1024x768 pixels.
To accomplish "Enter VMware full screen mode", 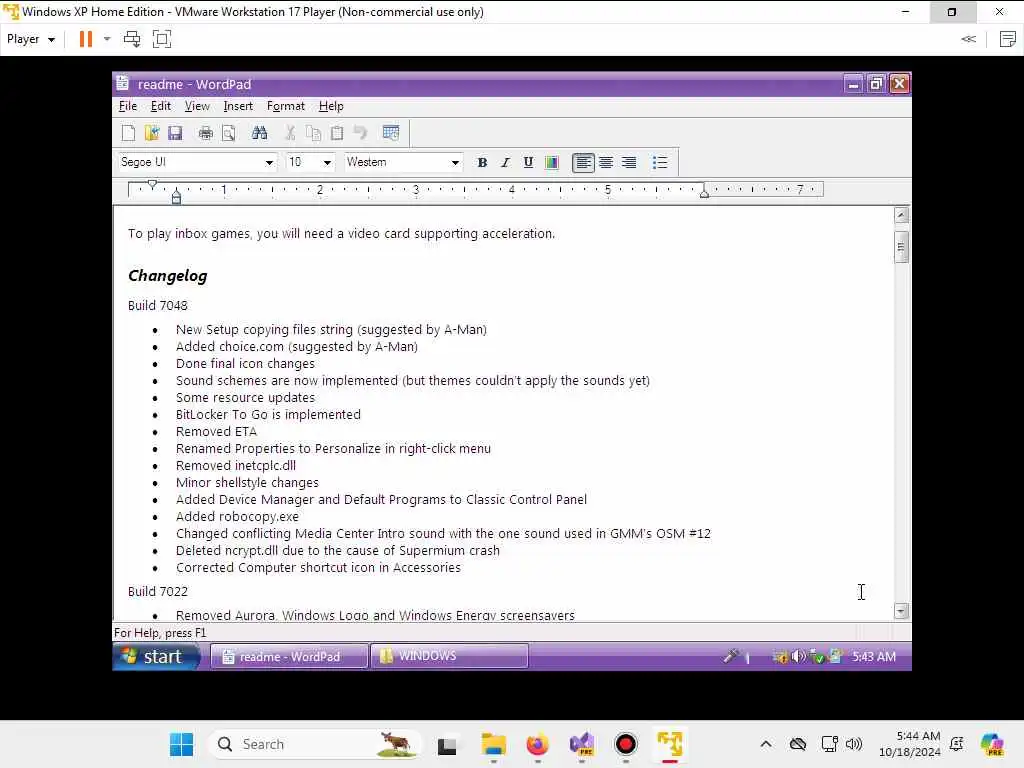I will [162, 39].
